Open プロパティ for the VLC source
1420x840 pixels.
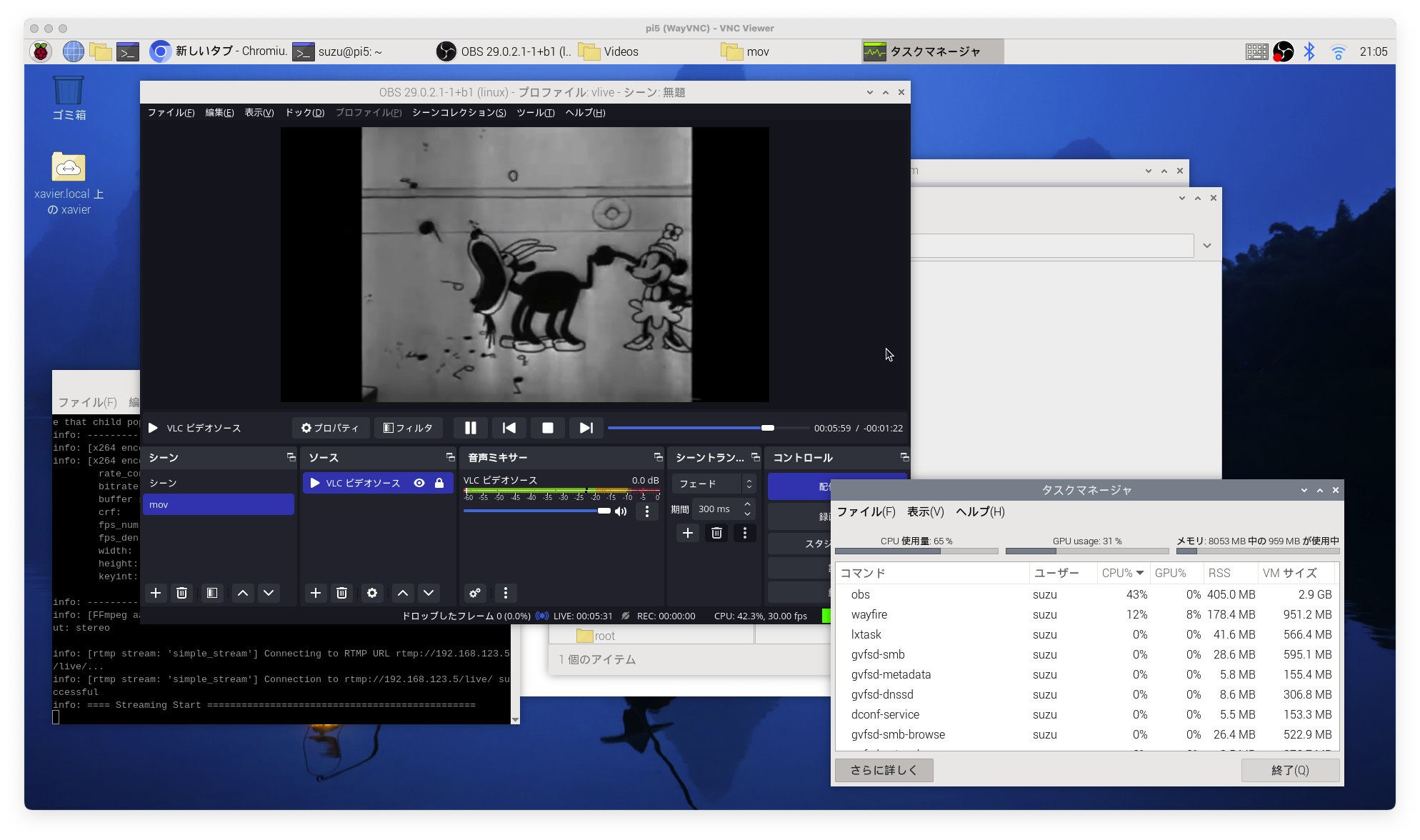[x=330, y=428]
